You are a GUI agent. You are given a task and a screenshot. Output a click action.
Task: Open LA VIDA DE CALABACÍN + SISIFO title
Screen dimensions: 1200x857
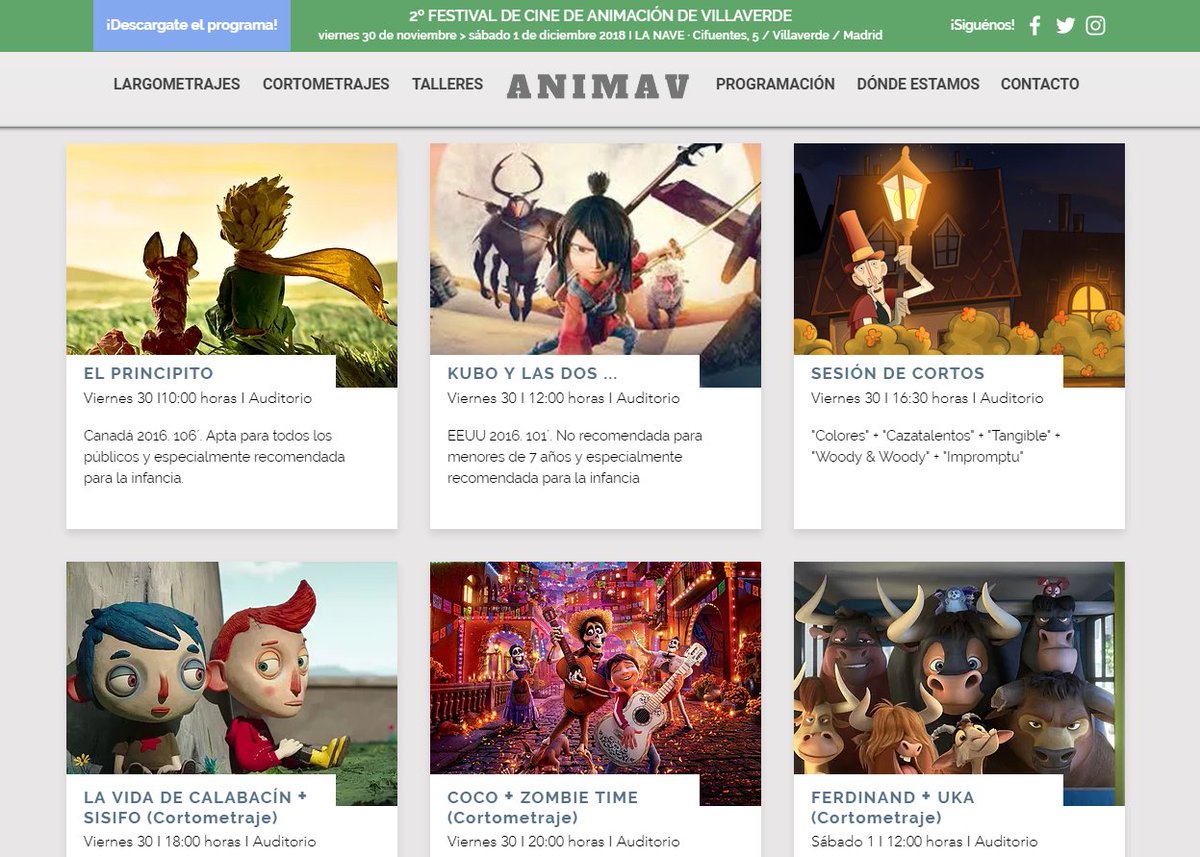tap(195, 807)
